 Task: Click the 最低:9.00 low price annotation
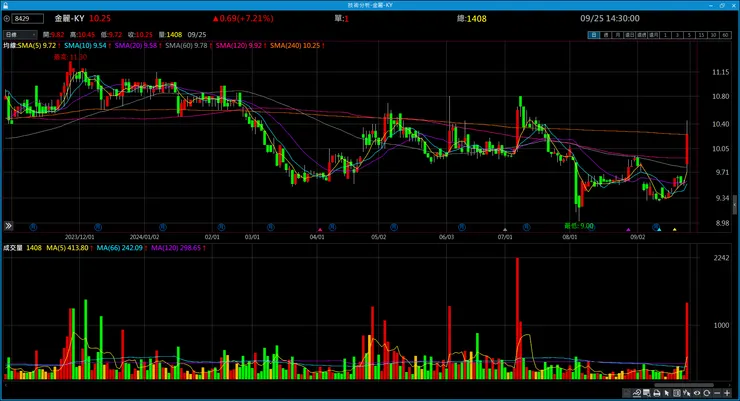[x=579, y=226]
